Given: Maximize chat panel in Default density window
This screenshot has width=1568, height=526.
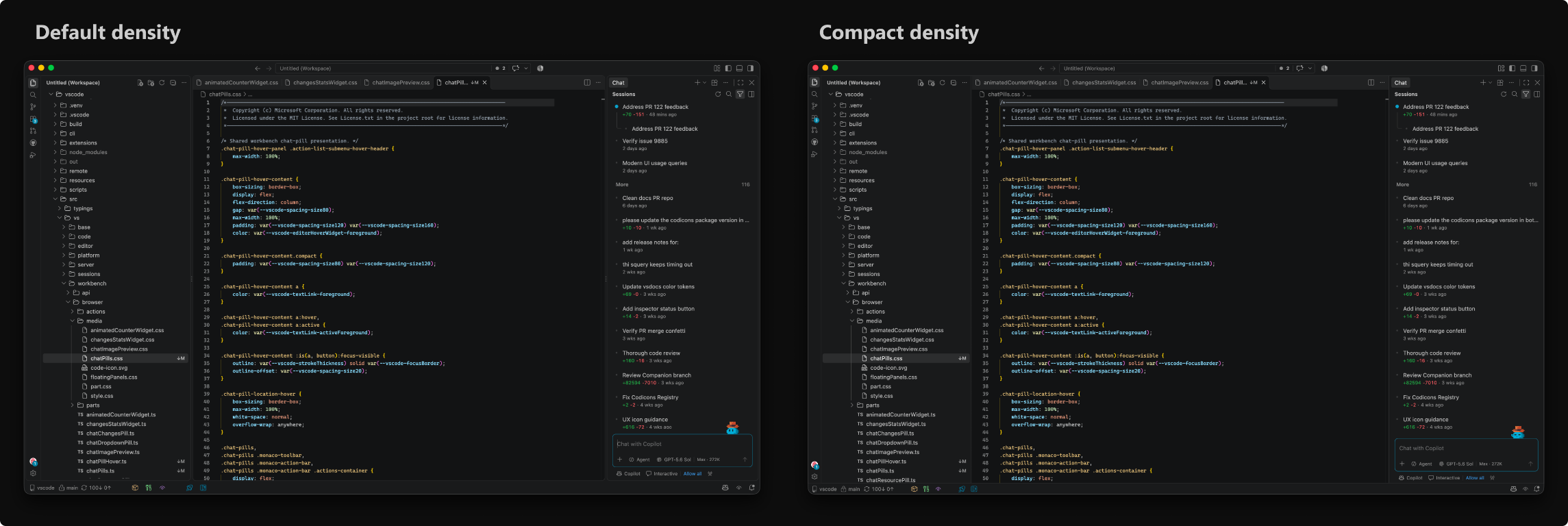Looking at the screenshot, I should click(741, 83).
